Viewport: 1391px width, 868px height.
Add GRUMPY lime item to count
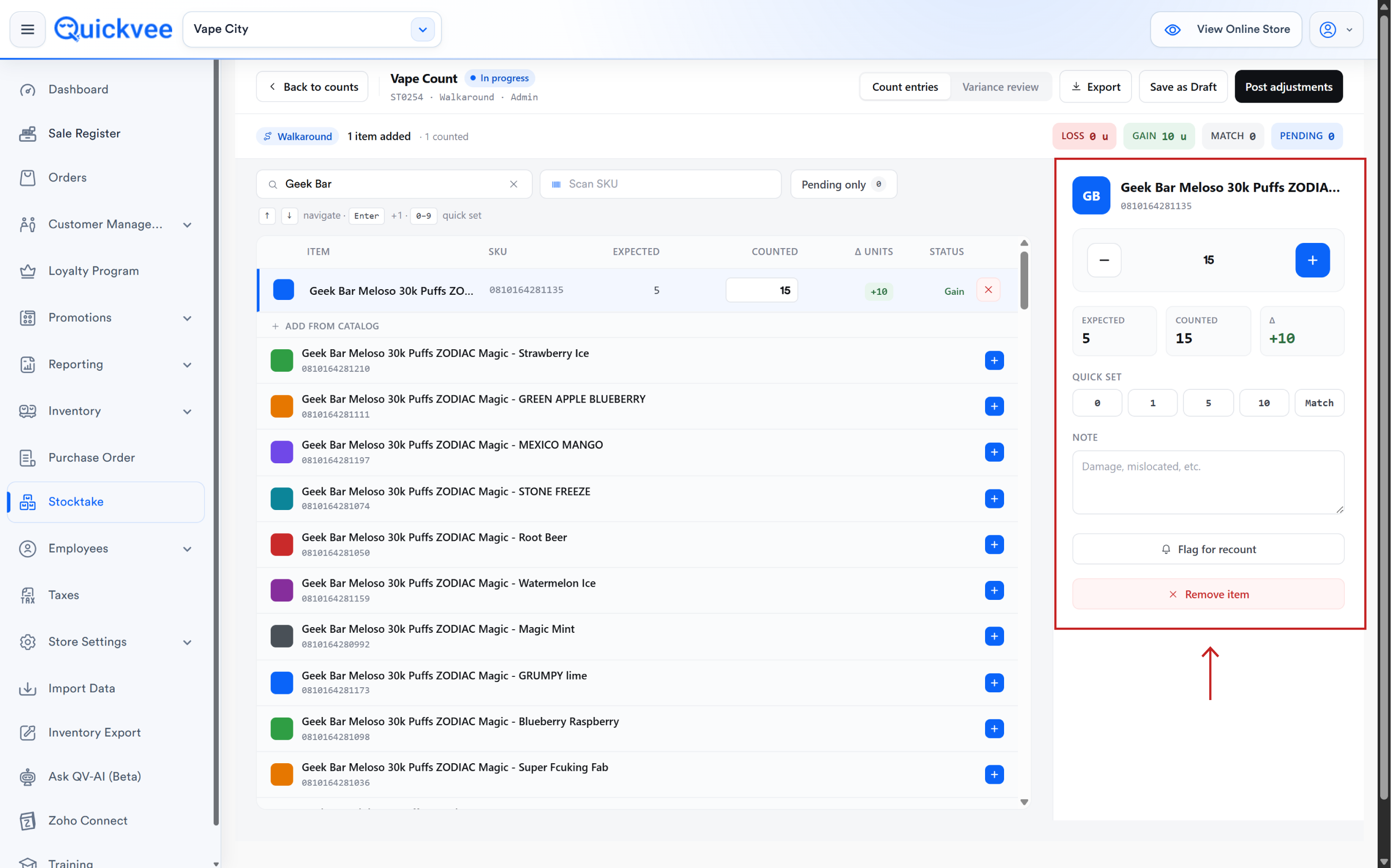994,683
